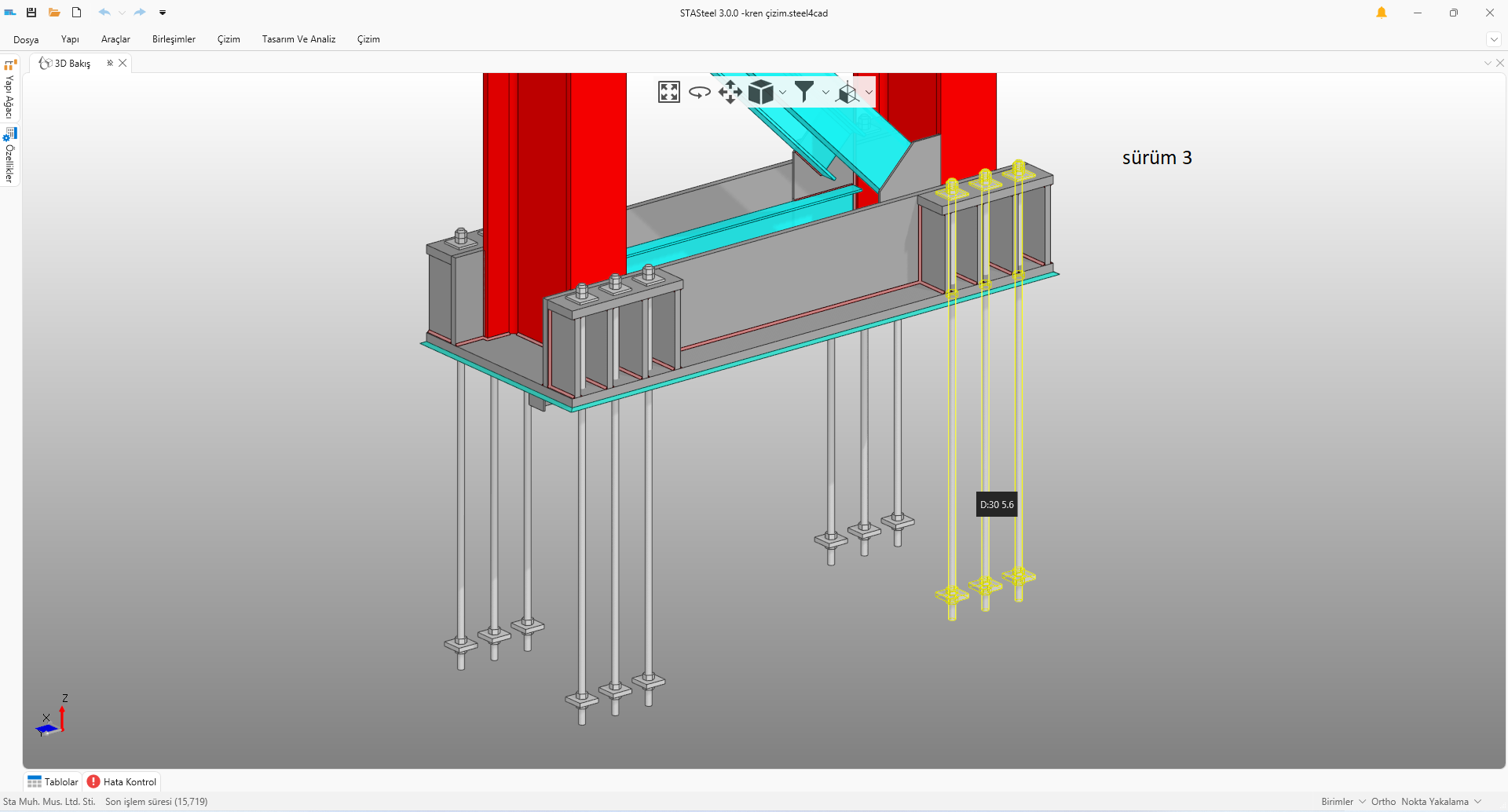Toggle Ortho mode in the status bar
Screen dimensions: 1508x812
pos(1383,802)
